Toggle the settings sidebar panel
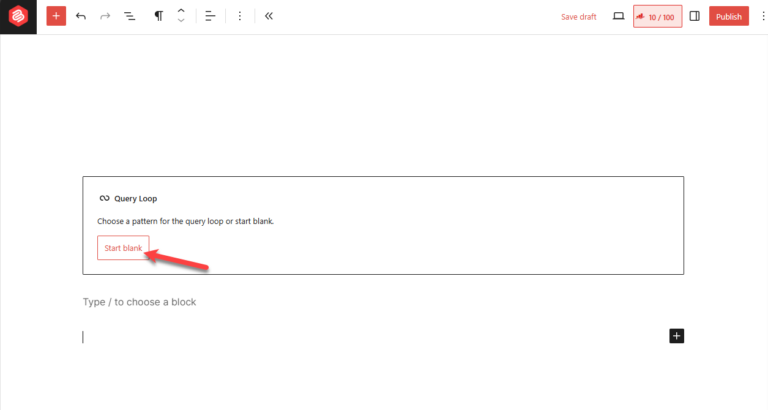Viewport: 768px width, 410px height. tap(695, 17)
